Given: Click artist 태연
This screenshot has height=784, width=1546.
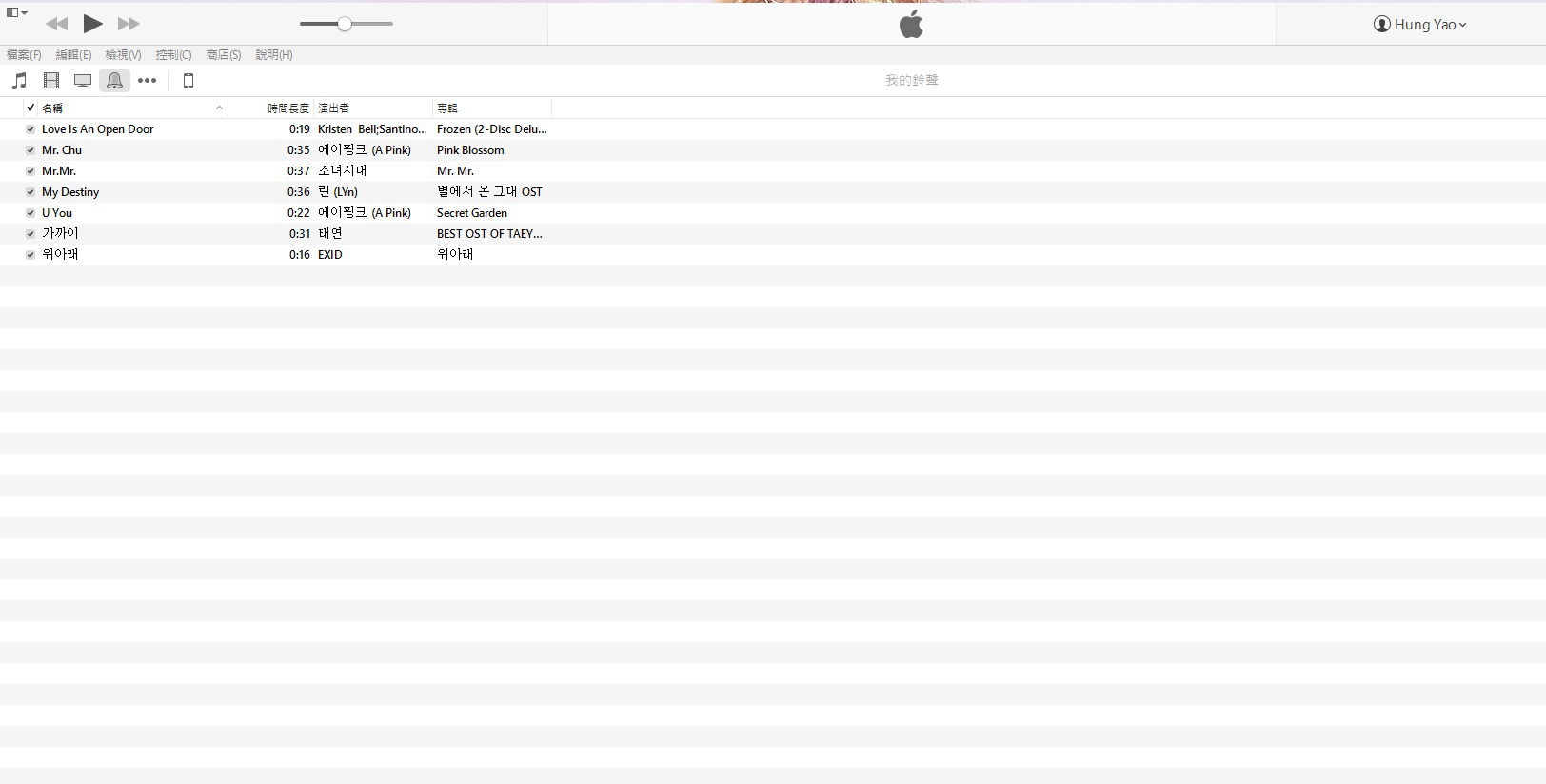Looking at the screenshot, I should point(330,234).
